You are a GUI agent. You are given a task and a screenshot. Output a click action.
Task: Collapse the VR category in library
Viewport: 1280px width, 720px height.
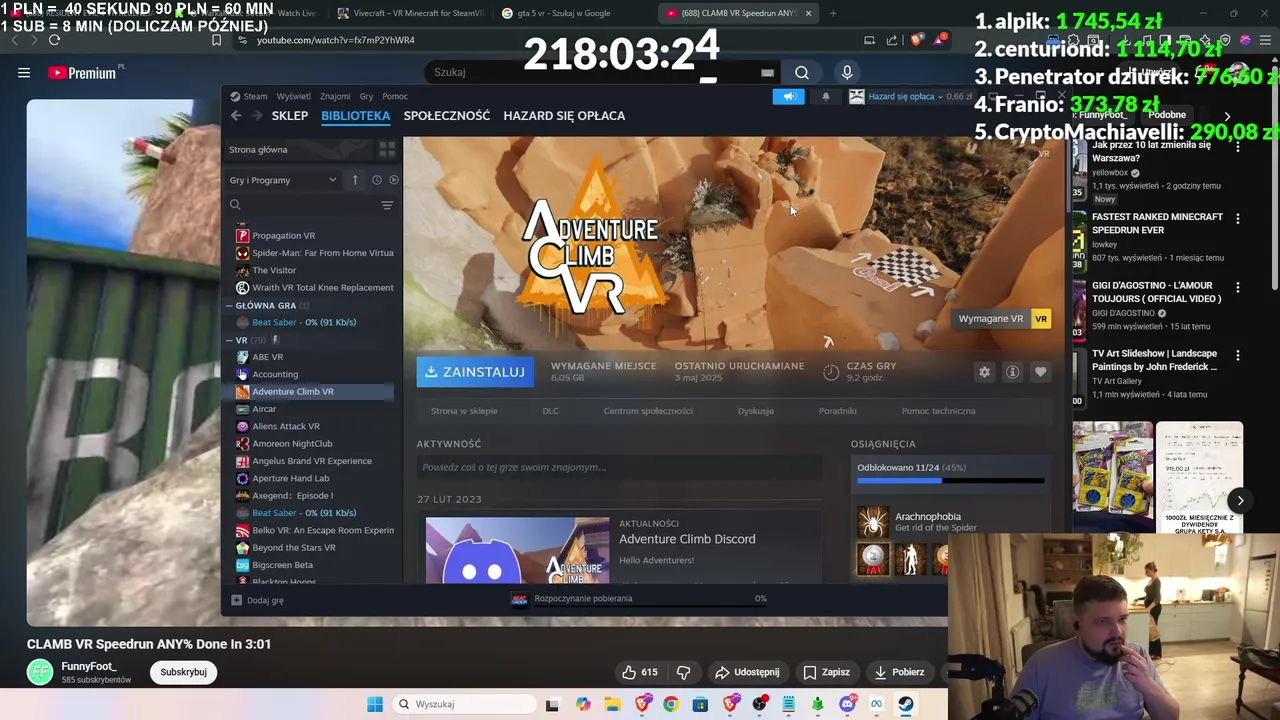230,340
